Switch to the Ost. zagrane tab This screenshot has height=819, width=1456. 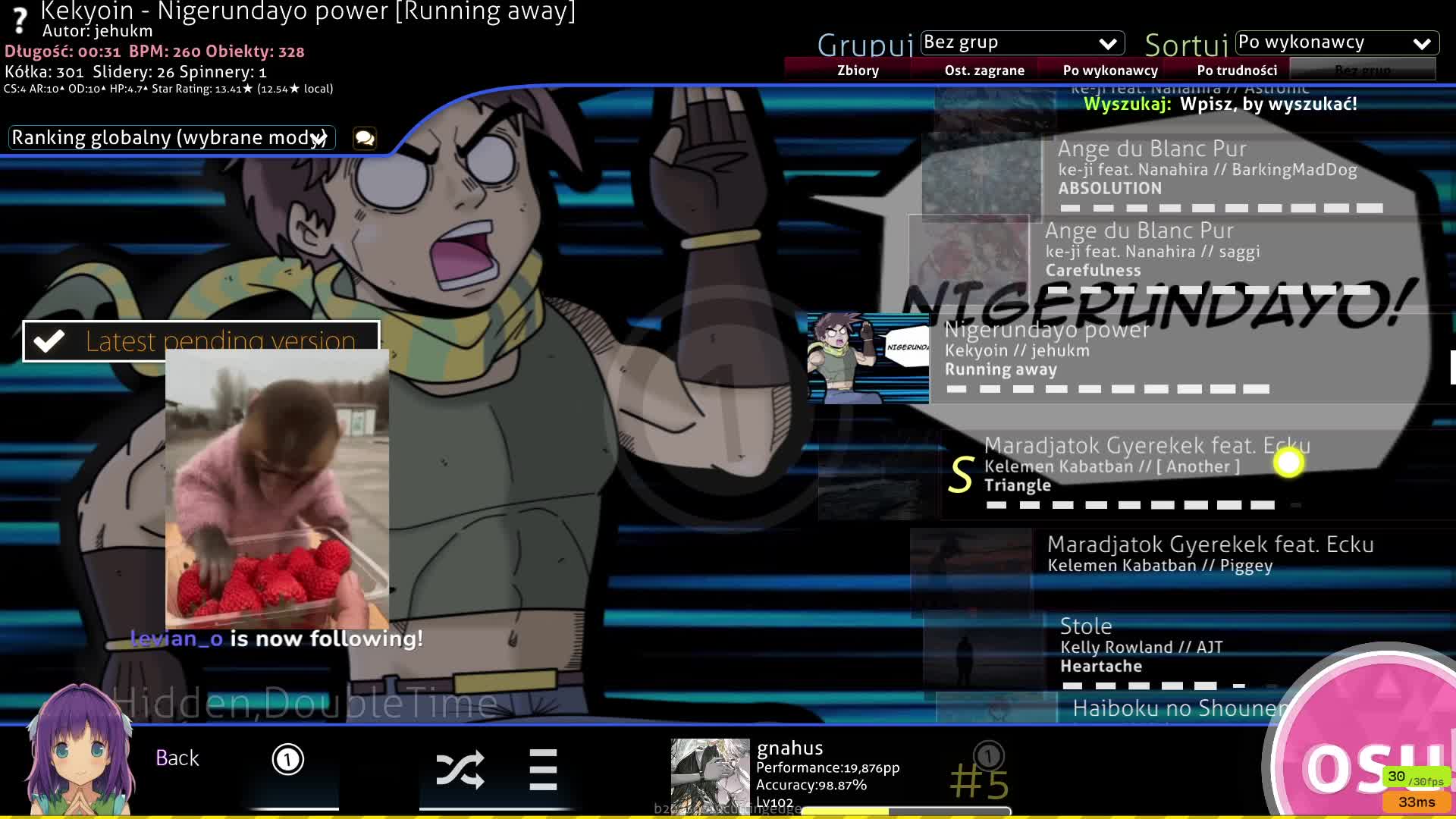984,71
